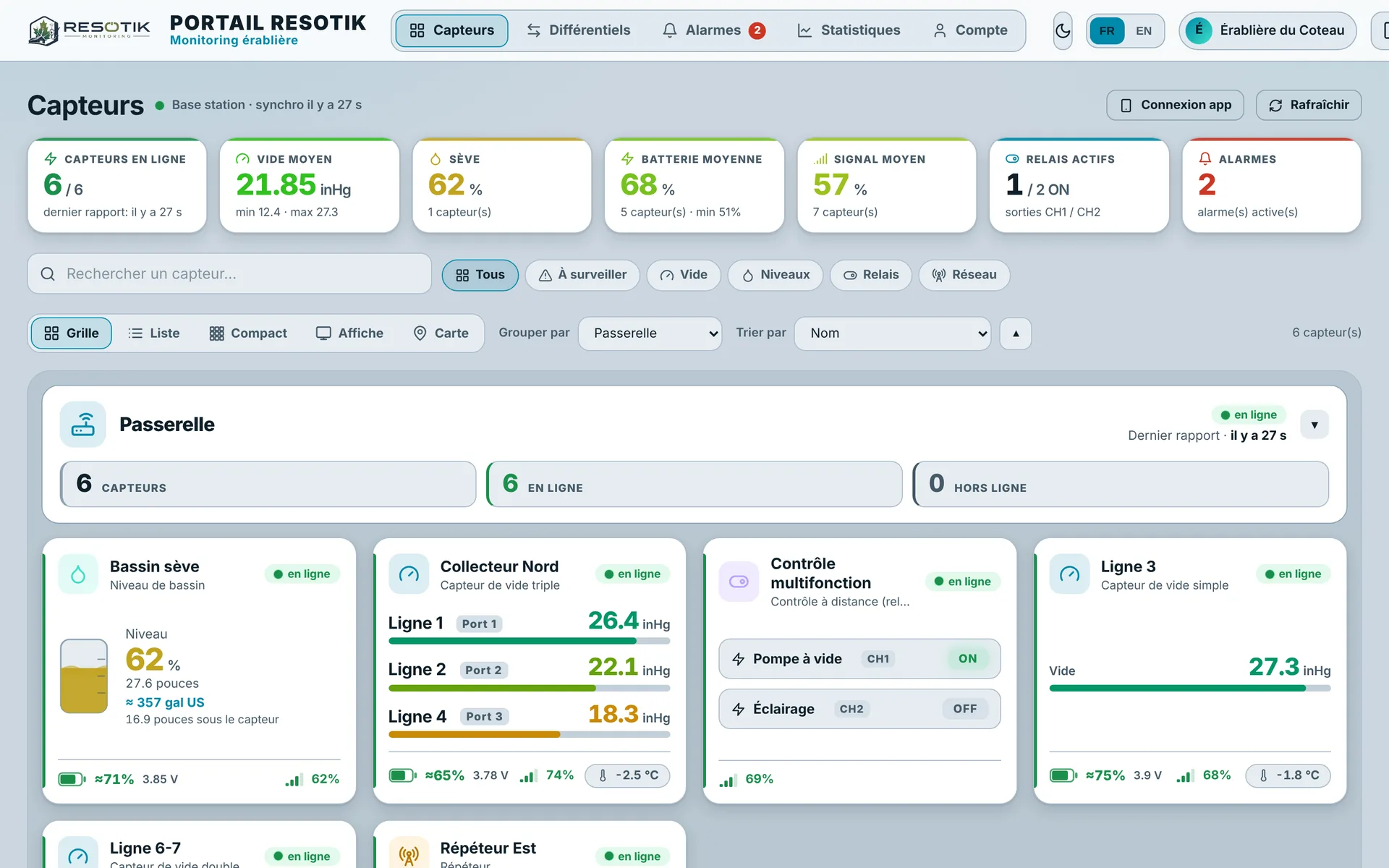1389x868 pixels.
Task: Click the droplet icon on Bassin sève card
Action: tap(78, 574)
